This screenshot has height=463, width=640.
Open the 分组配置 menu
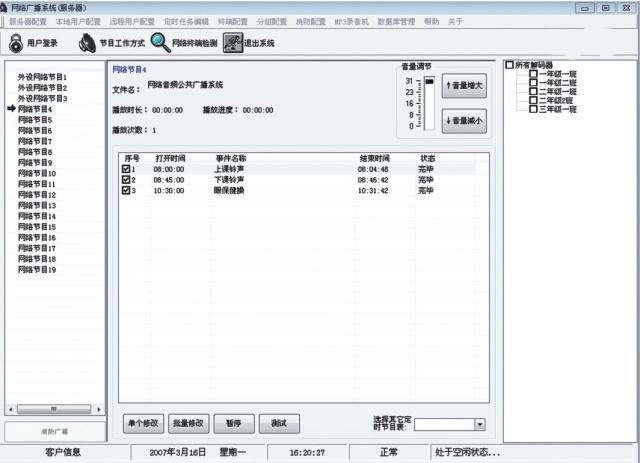272,22
